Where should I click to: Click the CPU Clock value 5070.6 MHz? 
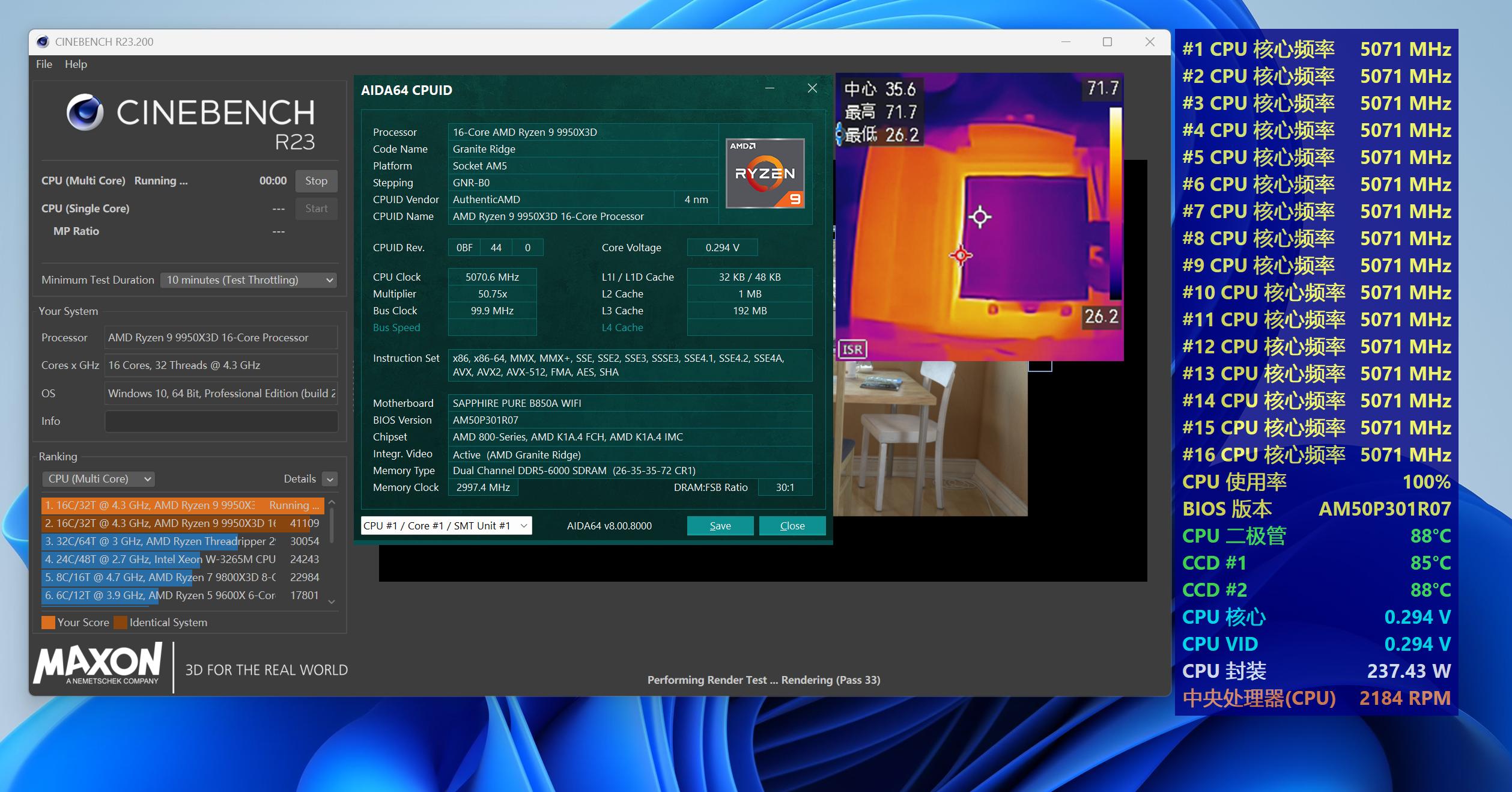(492, 277)
